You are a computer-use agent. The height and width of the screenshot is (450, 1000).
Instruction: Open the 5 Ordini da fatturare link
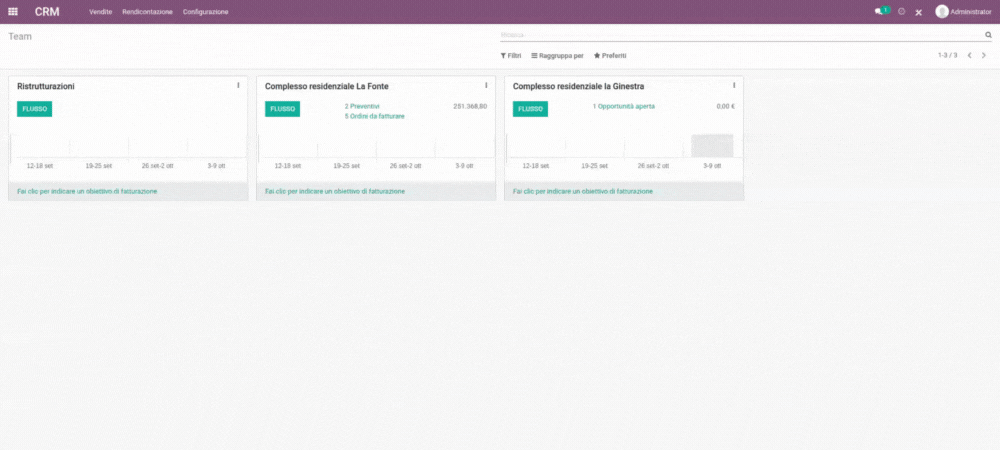pos(374,116)
